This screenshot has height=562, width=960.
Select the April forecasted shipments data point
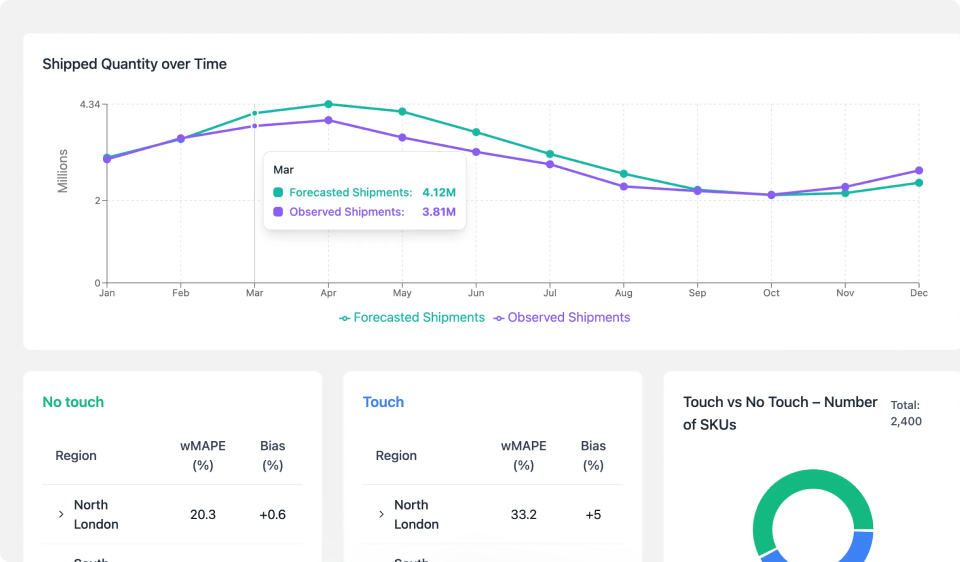point(328,104)
